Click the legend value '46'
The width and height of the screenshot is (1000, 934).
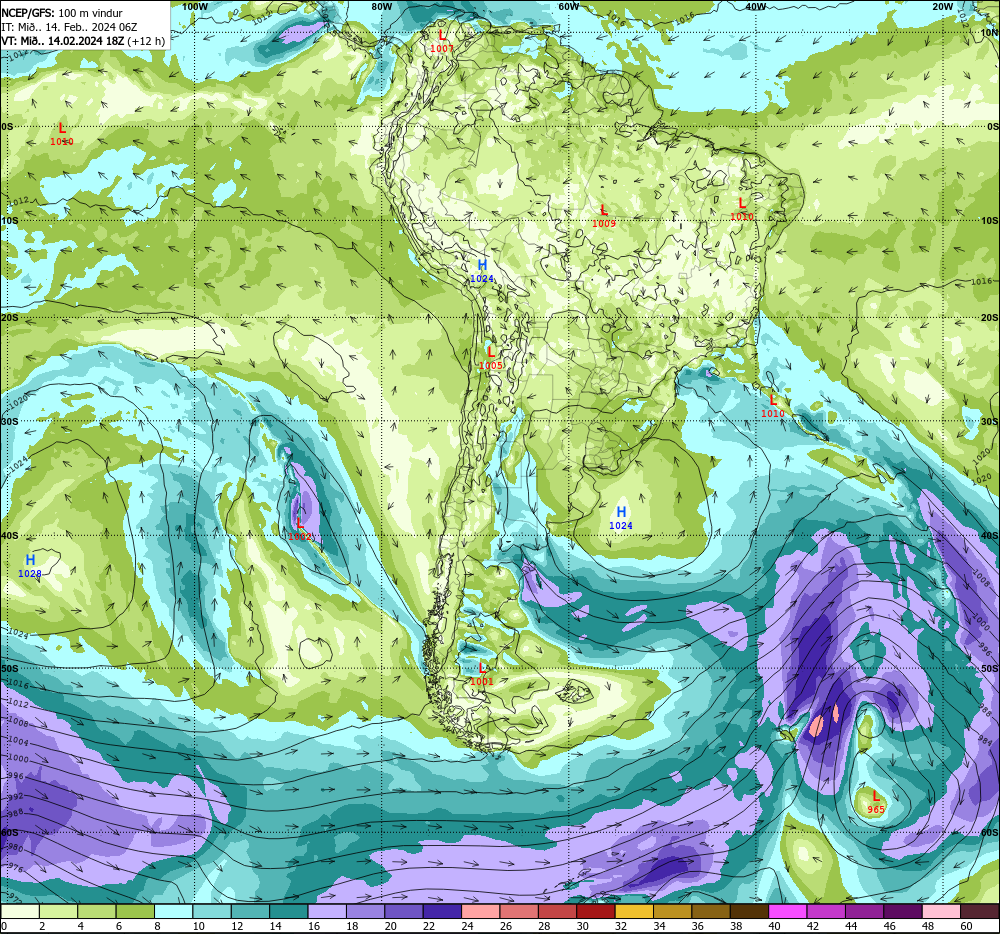tap(890, 926)
